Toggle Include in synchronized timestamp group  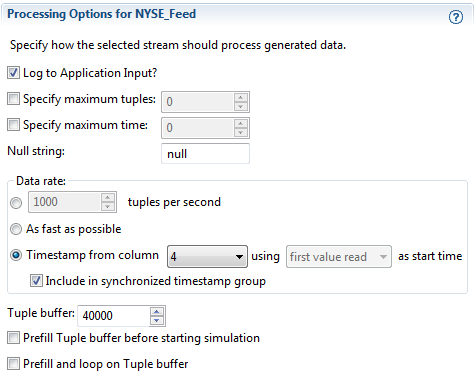36,281
